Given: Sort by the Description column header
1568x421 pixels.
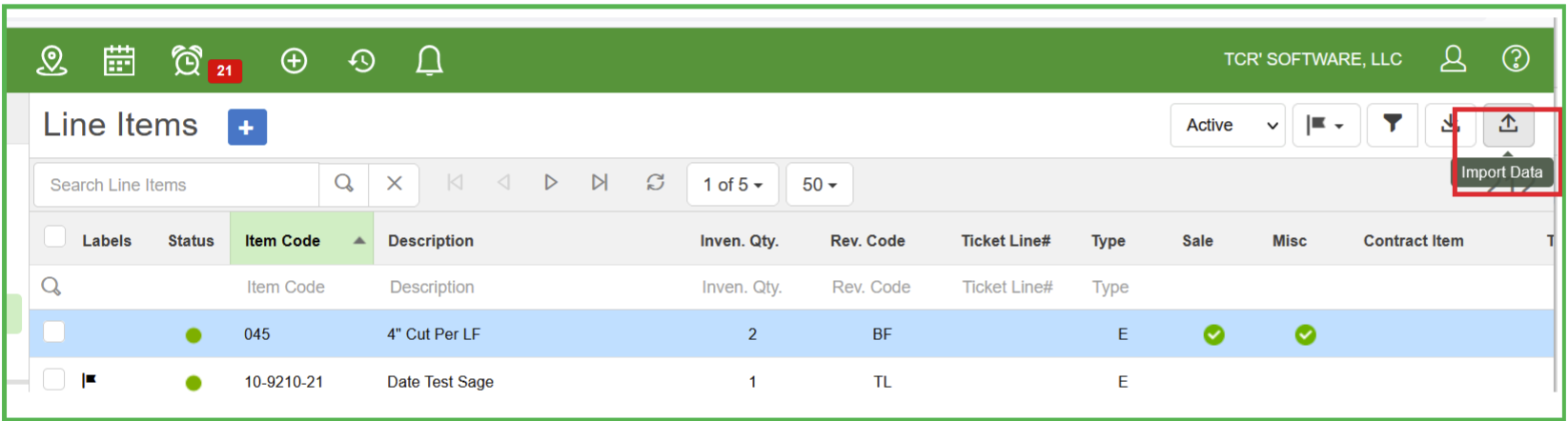Looking at the screenshot, I should coord(431,241).
